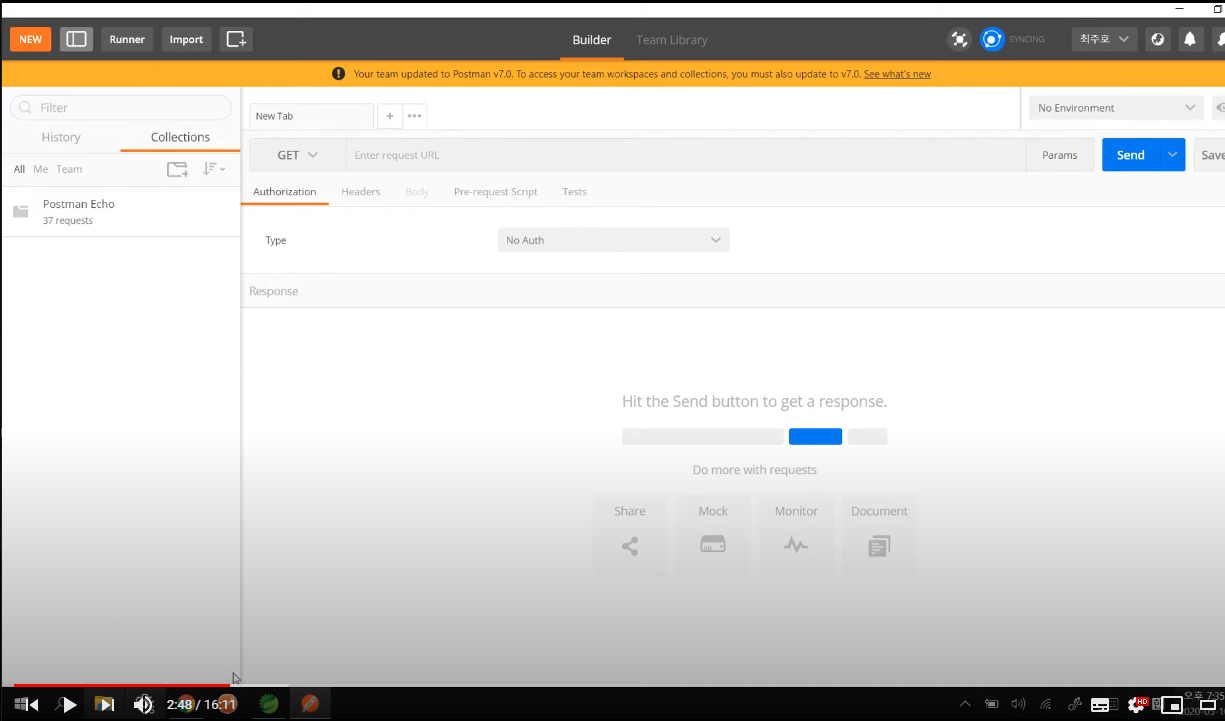The width and height of the screenshot is (1225, 721).
Task: Click the environment quick-look eye icon
Action: 1219,108
